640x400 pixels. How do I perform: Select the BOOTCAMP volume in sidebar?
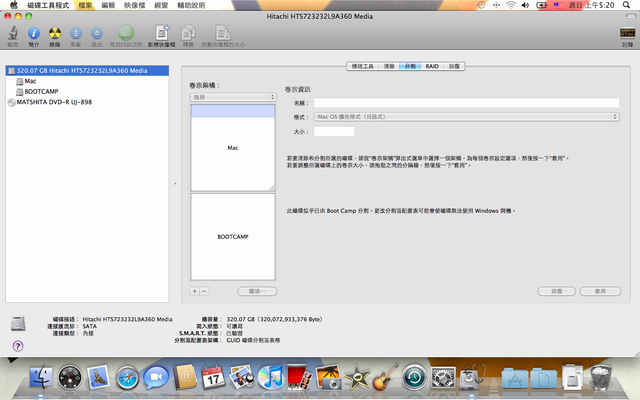coord(87,91)
